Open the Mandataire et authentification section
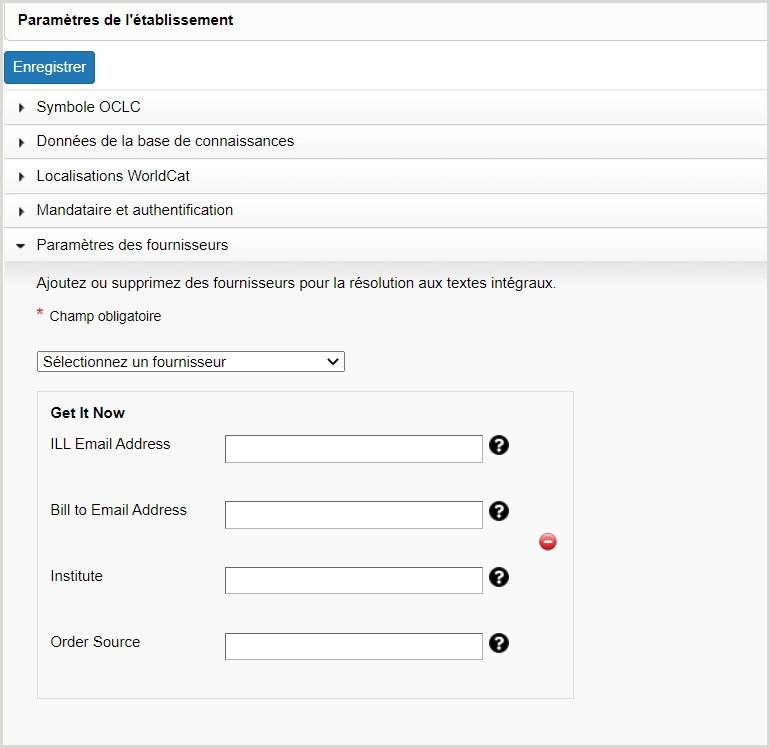The height and width of the screenshot is (748, 770). 134,210
